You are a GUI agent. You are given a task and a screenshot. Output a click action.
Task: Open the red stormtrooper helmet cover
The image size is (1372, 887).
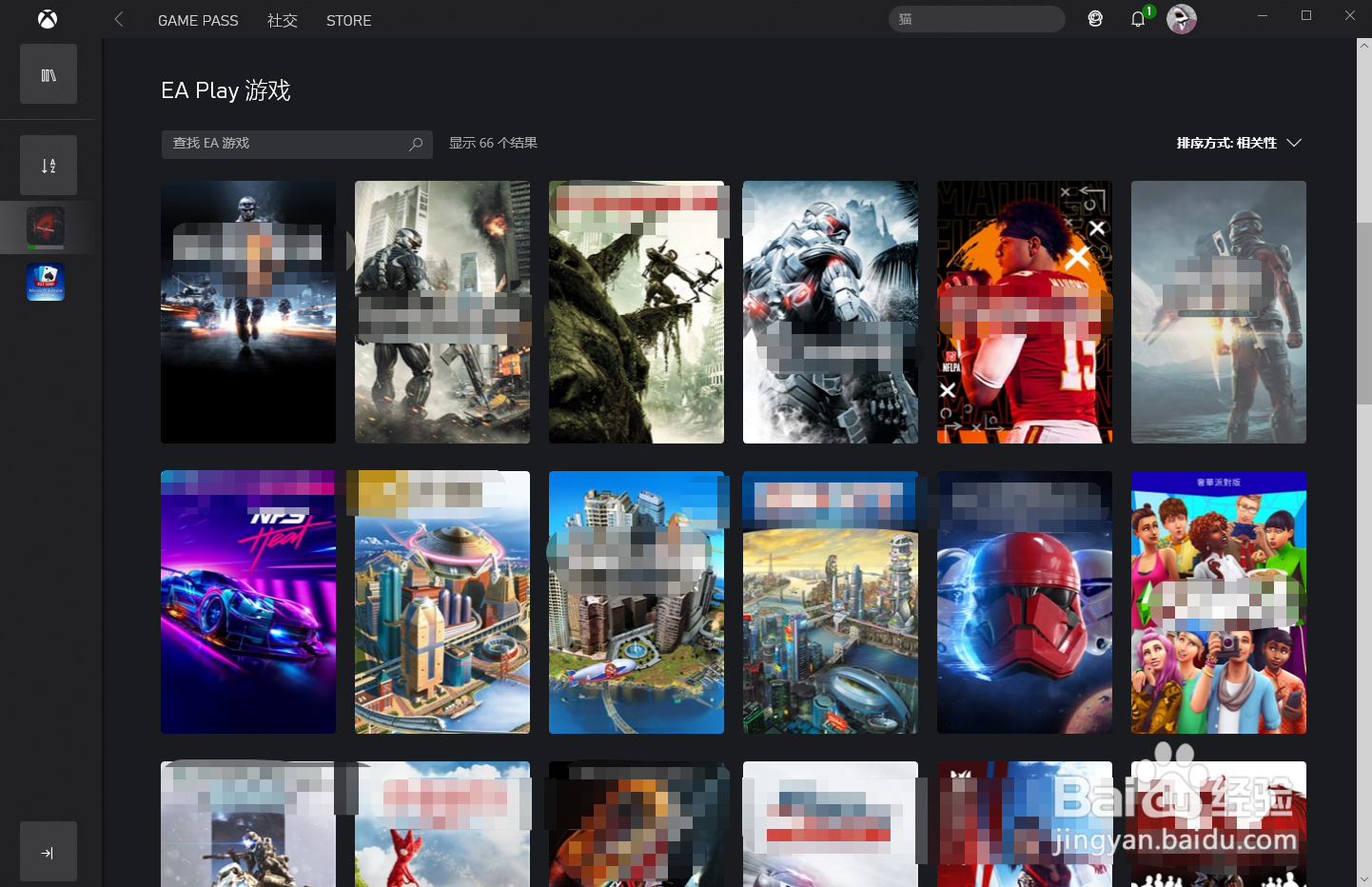tap(1025, 601)
